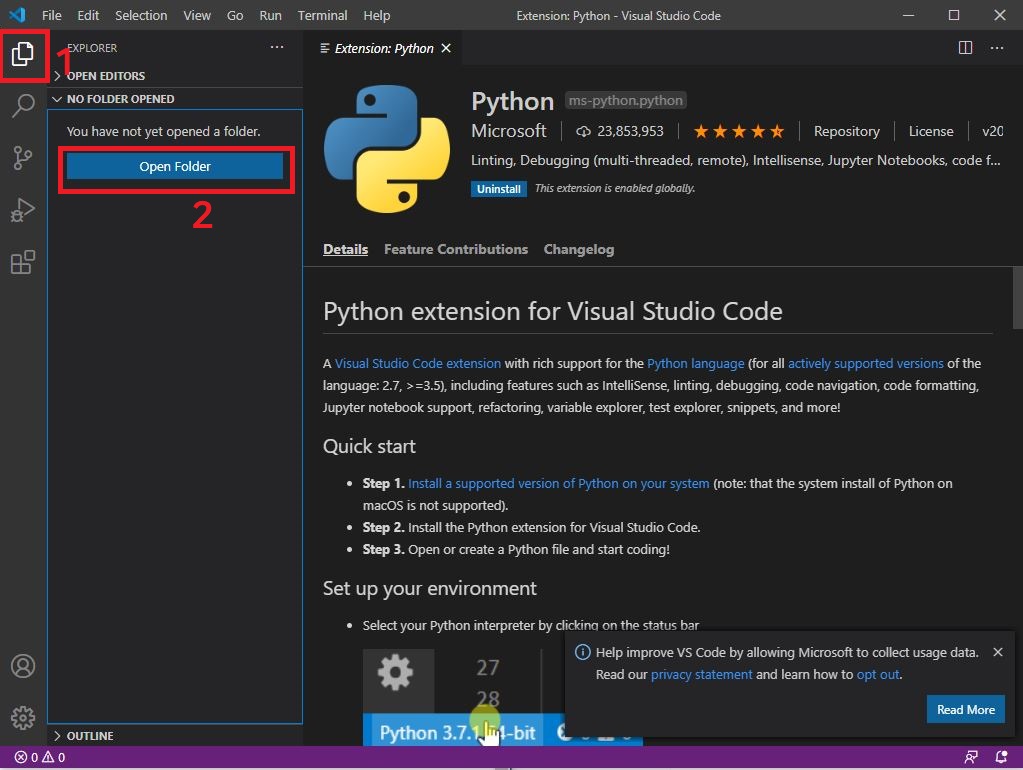The height and width of the screenshot is (770, 1023).
Task: Click the ms-python.python identifier badge
Action: click(626, 100)
